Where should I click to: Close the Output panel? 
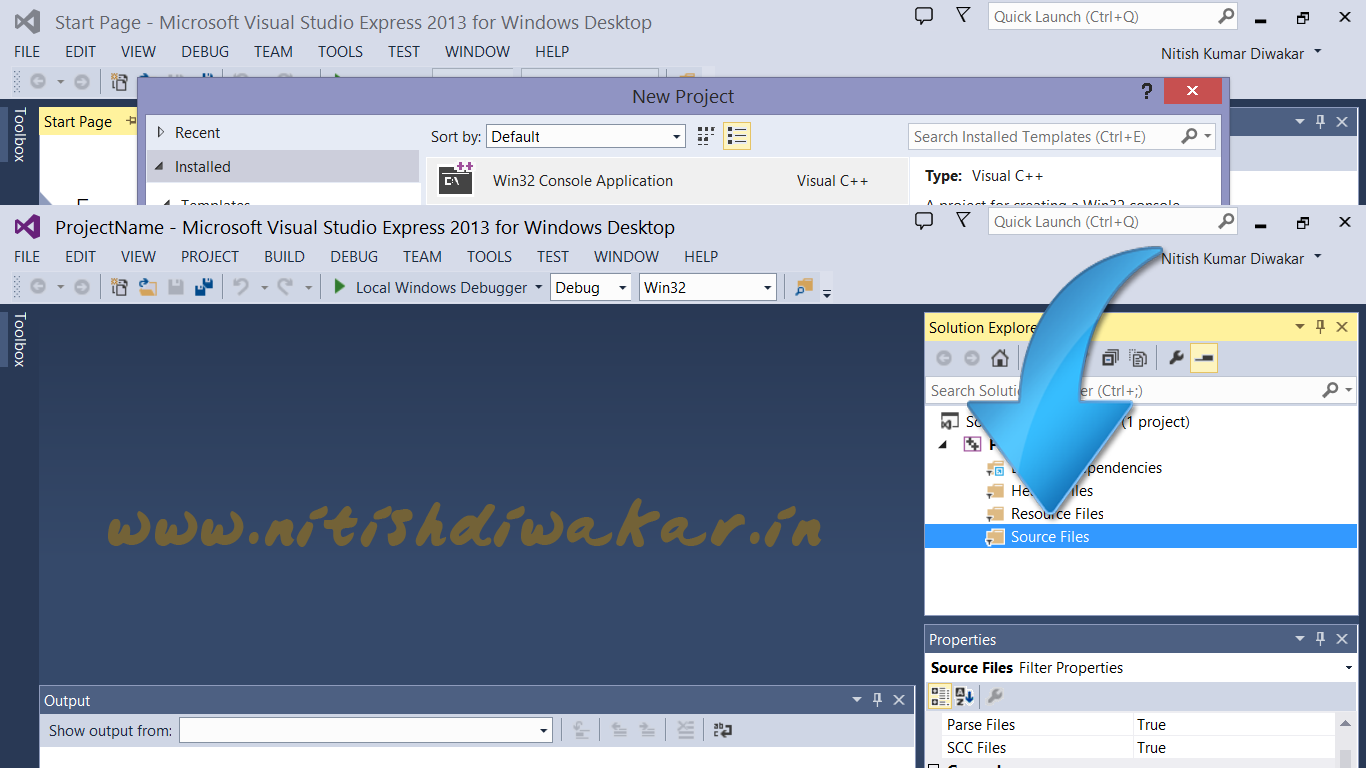click(x=899, y=700)
